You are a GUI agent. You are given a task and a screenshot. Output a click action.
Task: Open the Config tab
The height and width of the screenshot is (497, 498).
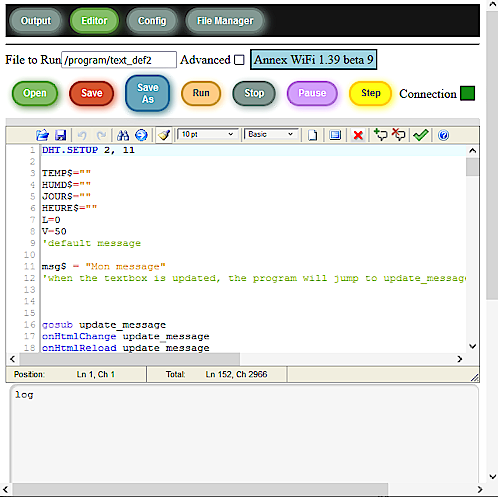coord(152,21)
